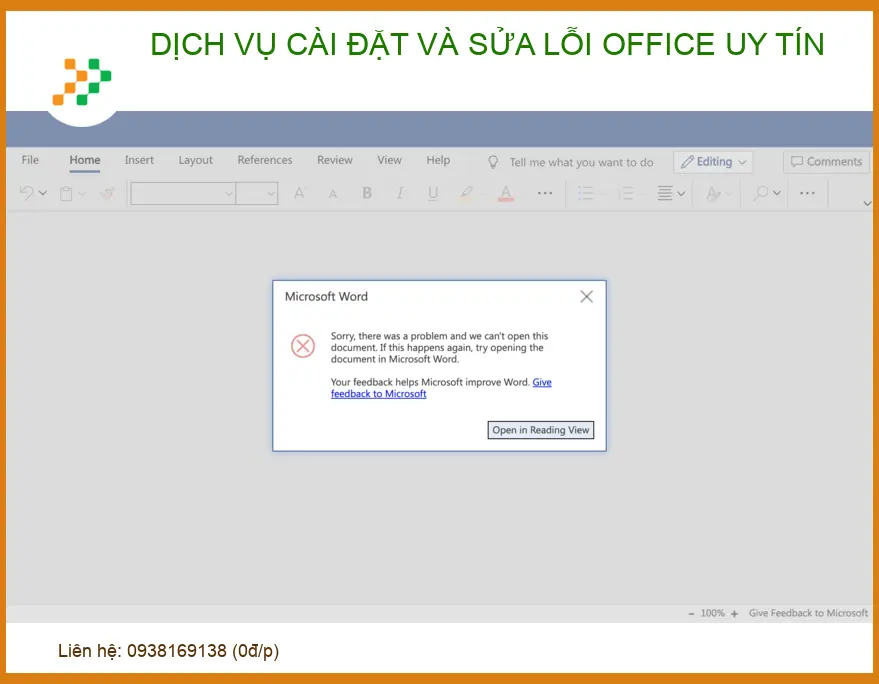The image size is (879, 684).
Task: Click the Find magnifier icon
Action: [x=761, y=193]
